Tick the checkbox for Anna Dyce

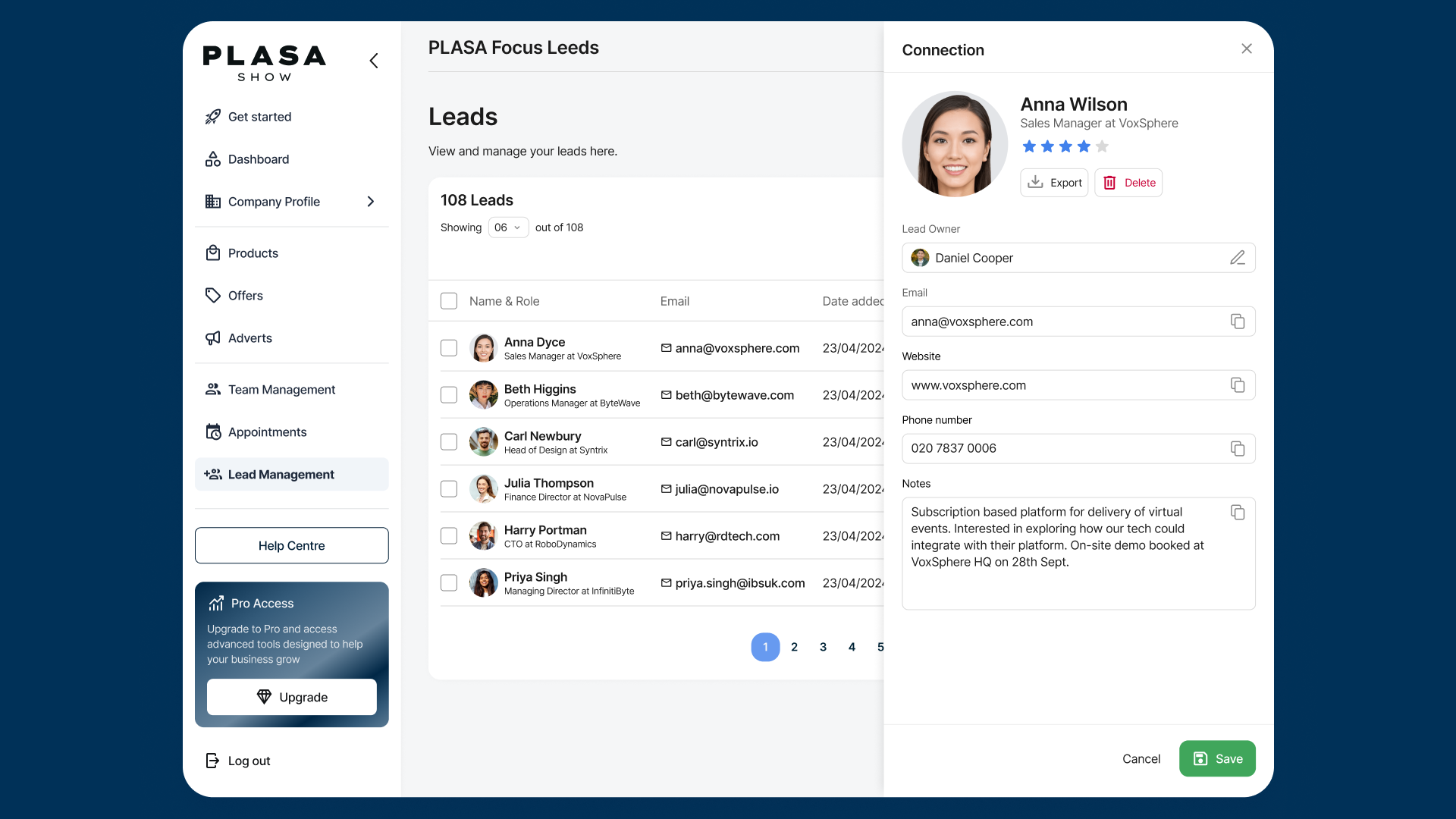pos(449,348)
